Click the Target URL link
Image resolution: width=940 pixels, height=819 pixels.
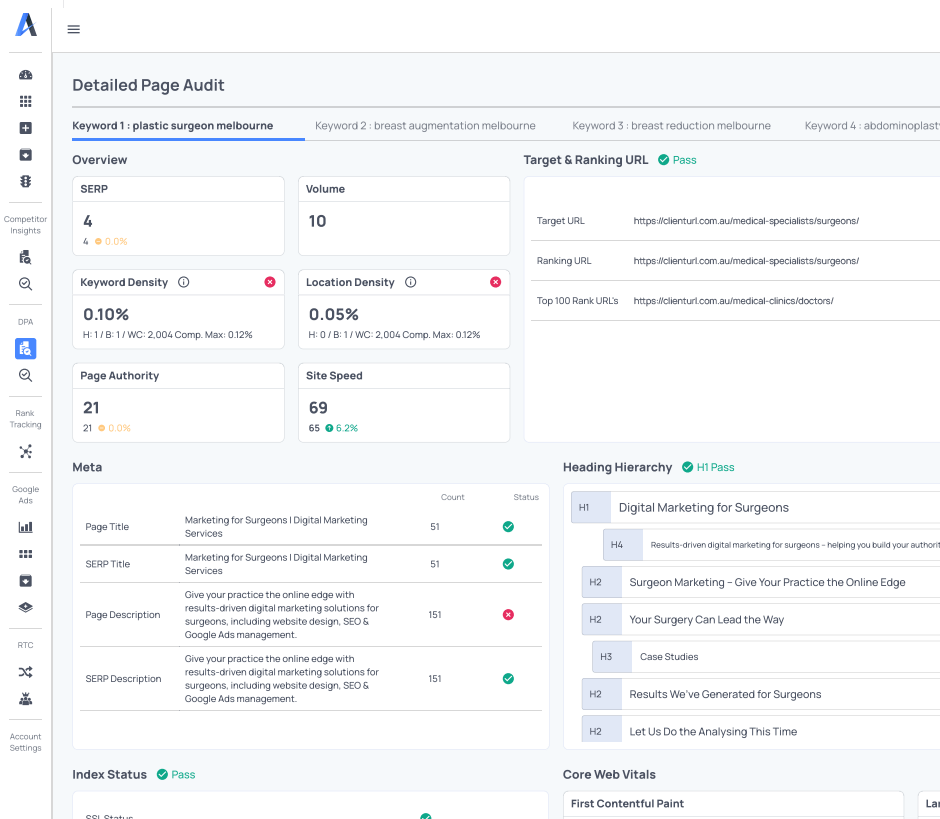point(746,221)
